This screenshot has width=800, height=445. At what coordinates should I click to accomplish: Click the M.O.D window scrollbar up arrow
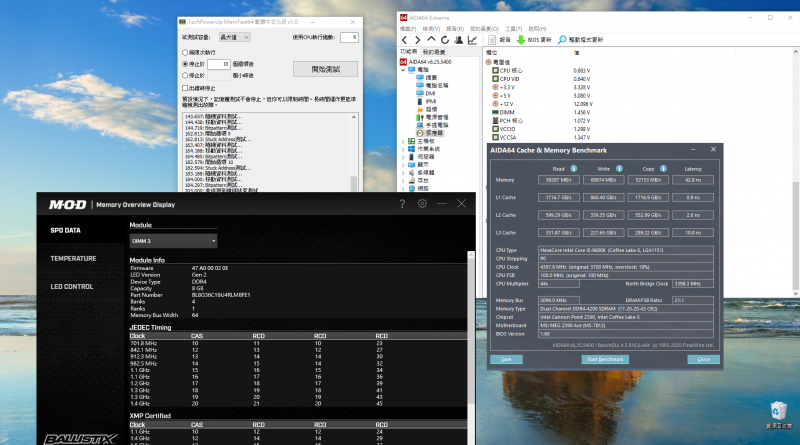click(471, 255)
